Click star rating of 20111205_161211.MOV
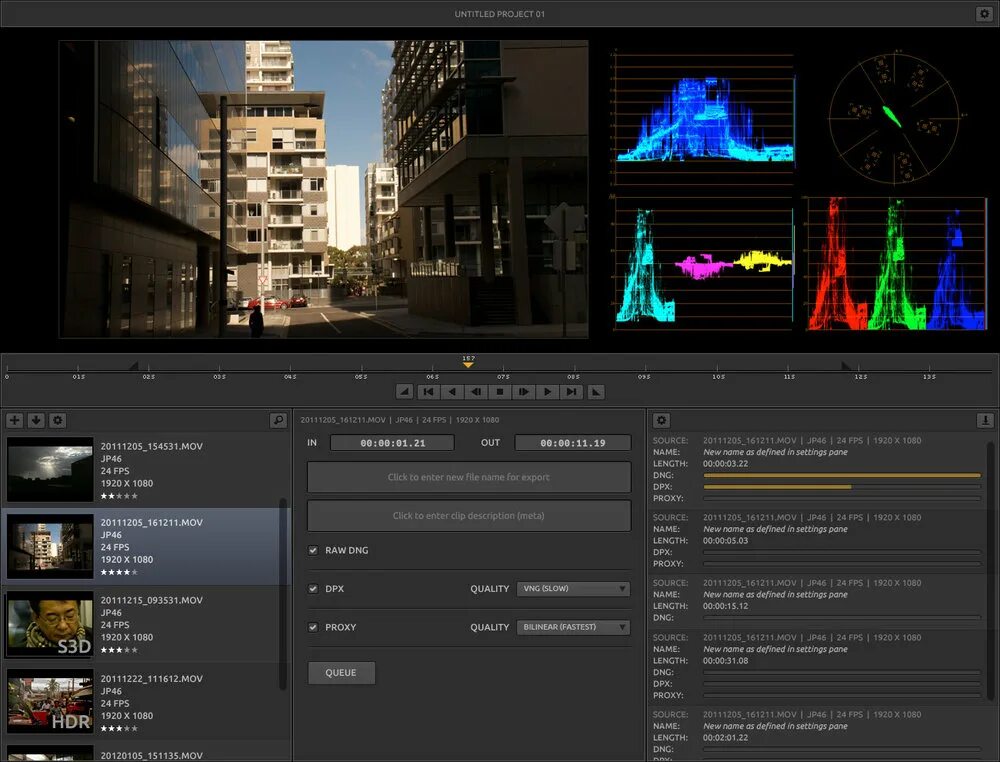This screenshot has width=1000, height=762. (x=119, y=572)
